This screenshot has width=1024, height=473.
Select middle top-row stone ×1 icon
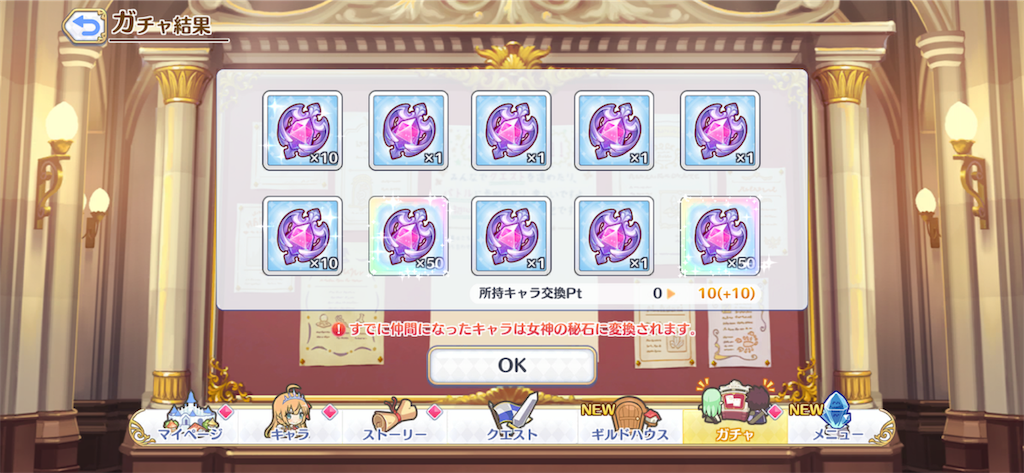(511, 131)
